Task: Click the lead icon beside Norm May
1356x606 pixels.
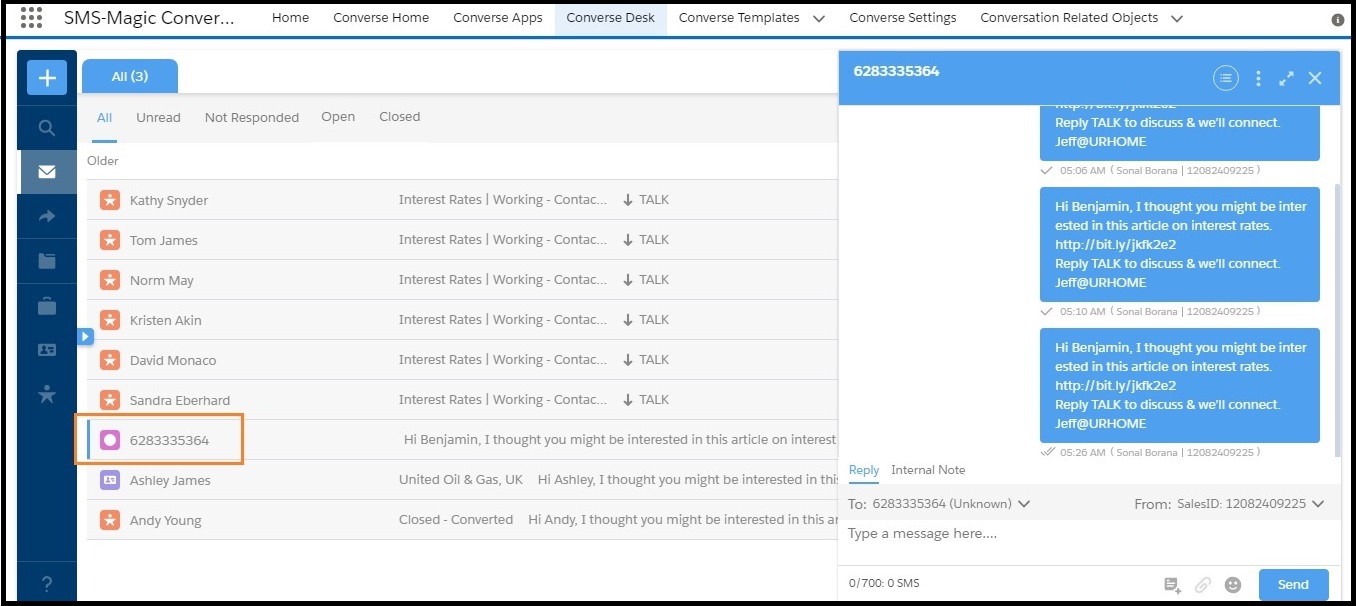Action: coord(110,280)
